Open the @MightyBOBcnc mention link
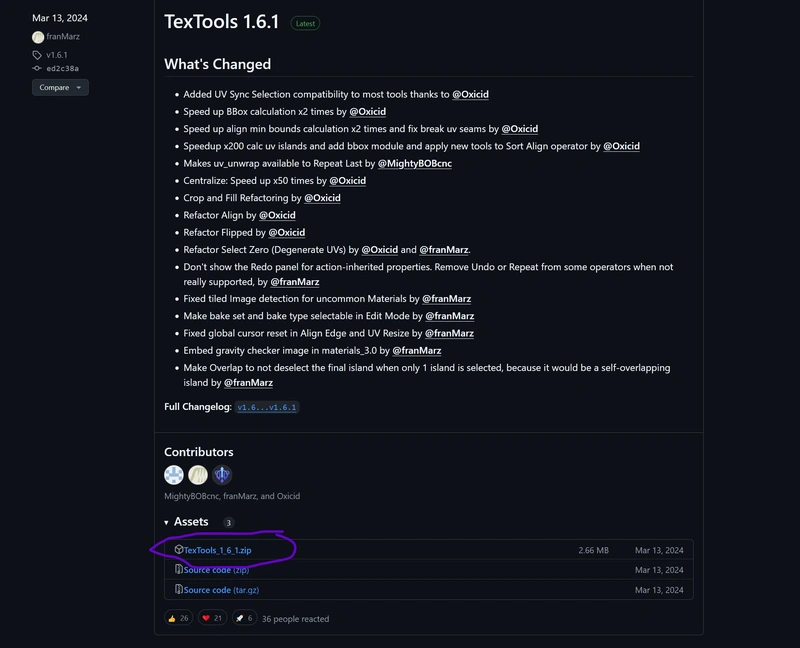The width and height of the screenshot is (800, 648). point(415,163)
